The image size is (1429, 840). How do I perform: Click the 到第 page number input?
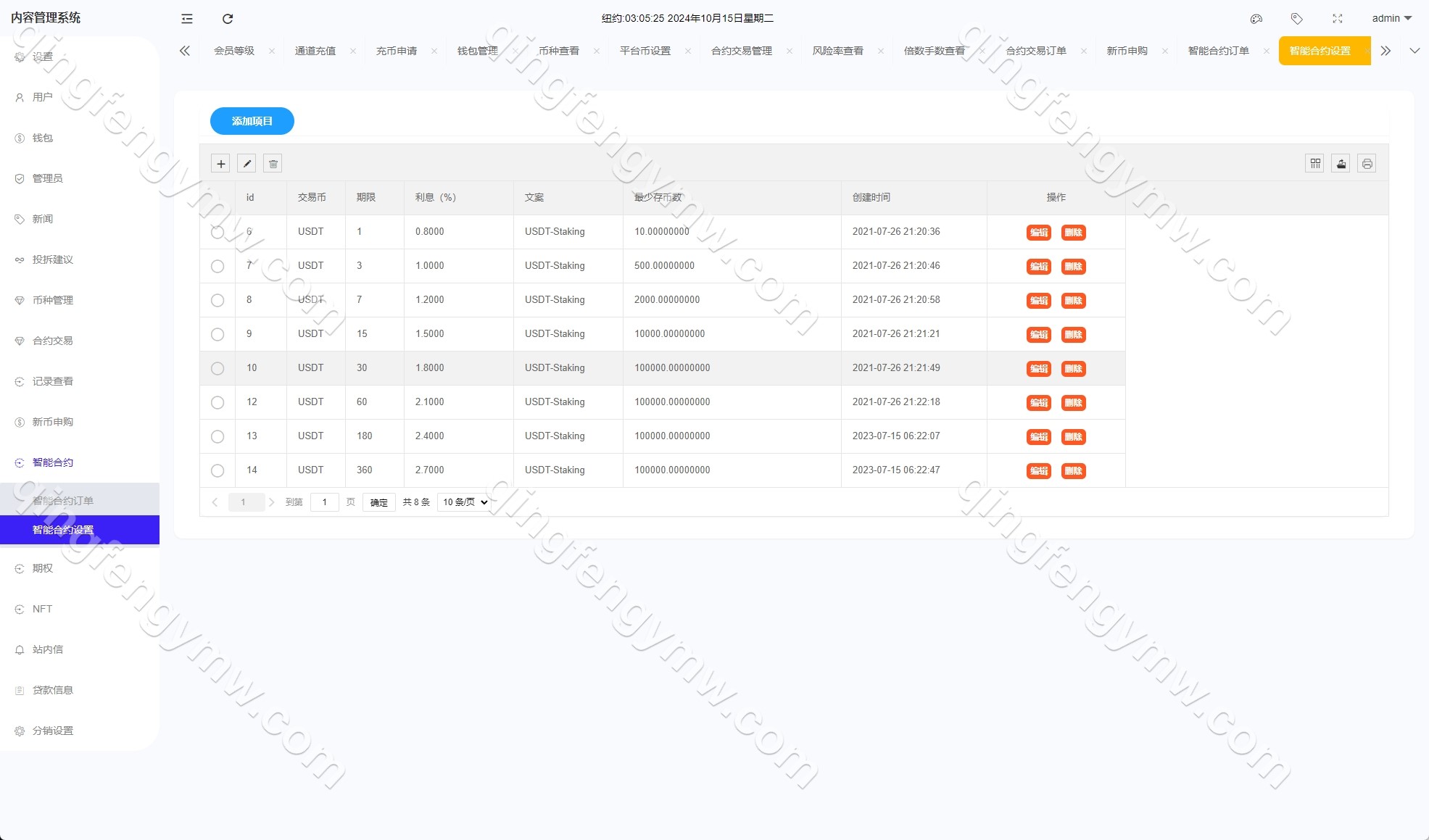point(325,502)
